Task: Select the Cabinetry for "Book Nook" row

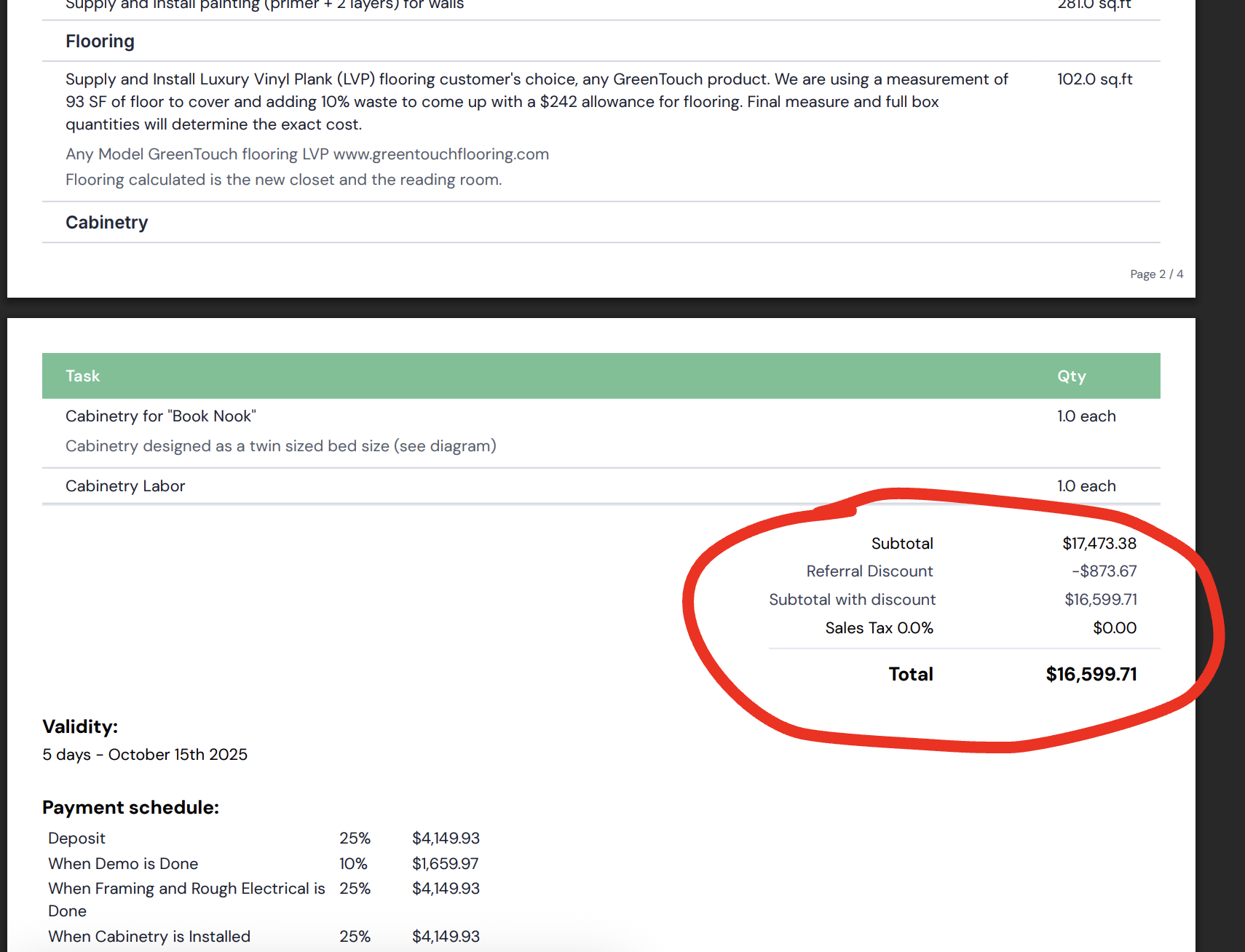Action: (601, 432)
